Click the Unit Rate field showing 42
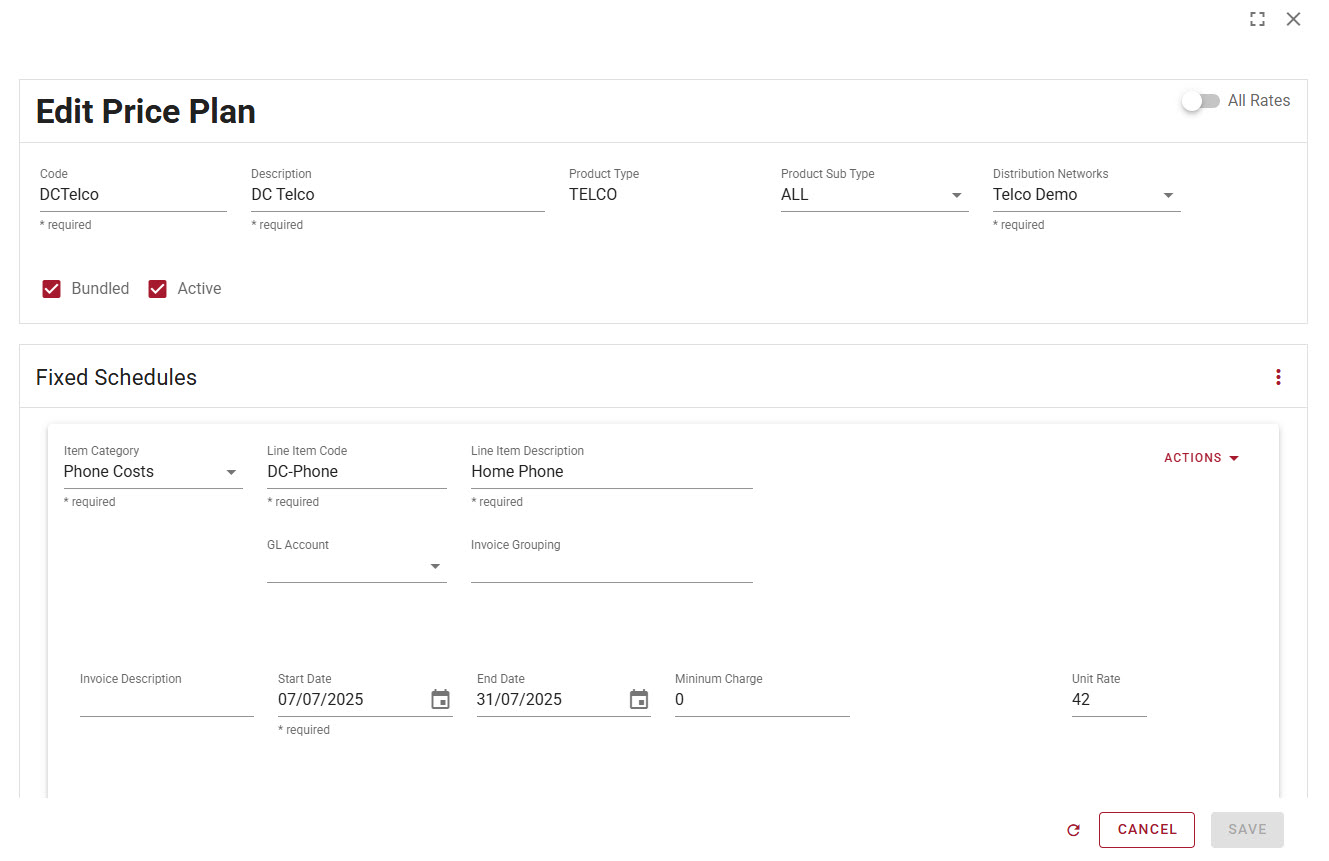The image size is (1329, 861). 1109,700
